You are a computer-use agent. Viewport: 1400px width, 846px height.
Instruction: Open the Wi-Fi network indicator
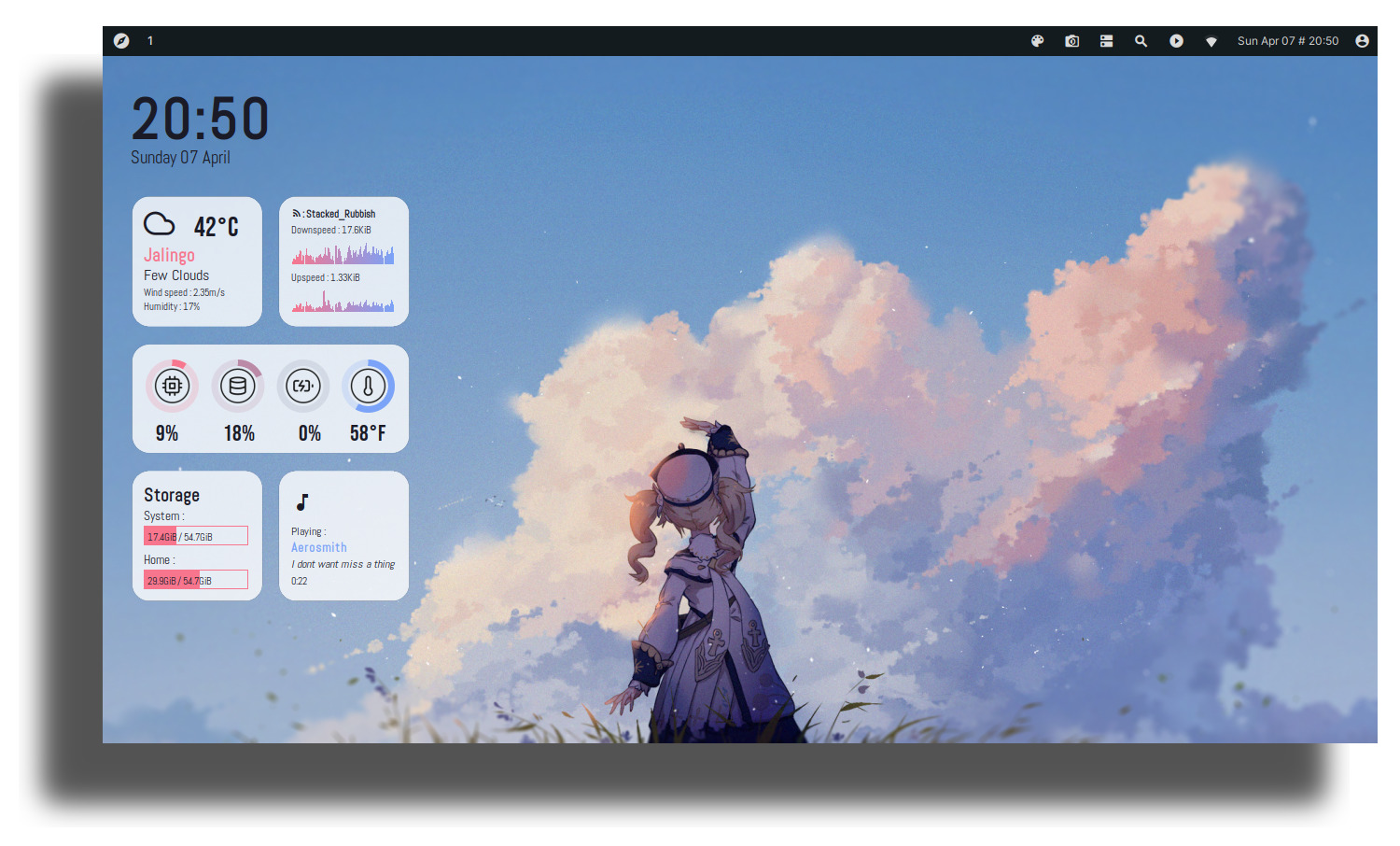[1211, 42]
